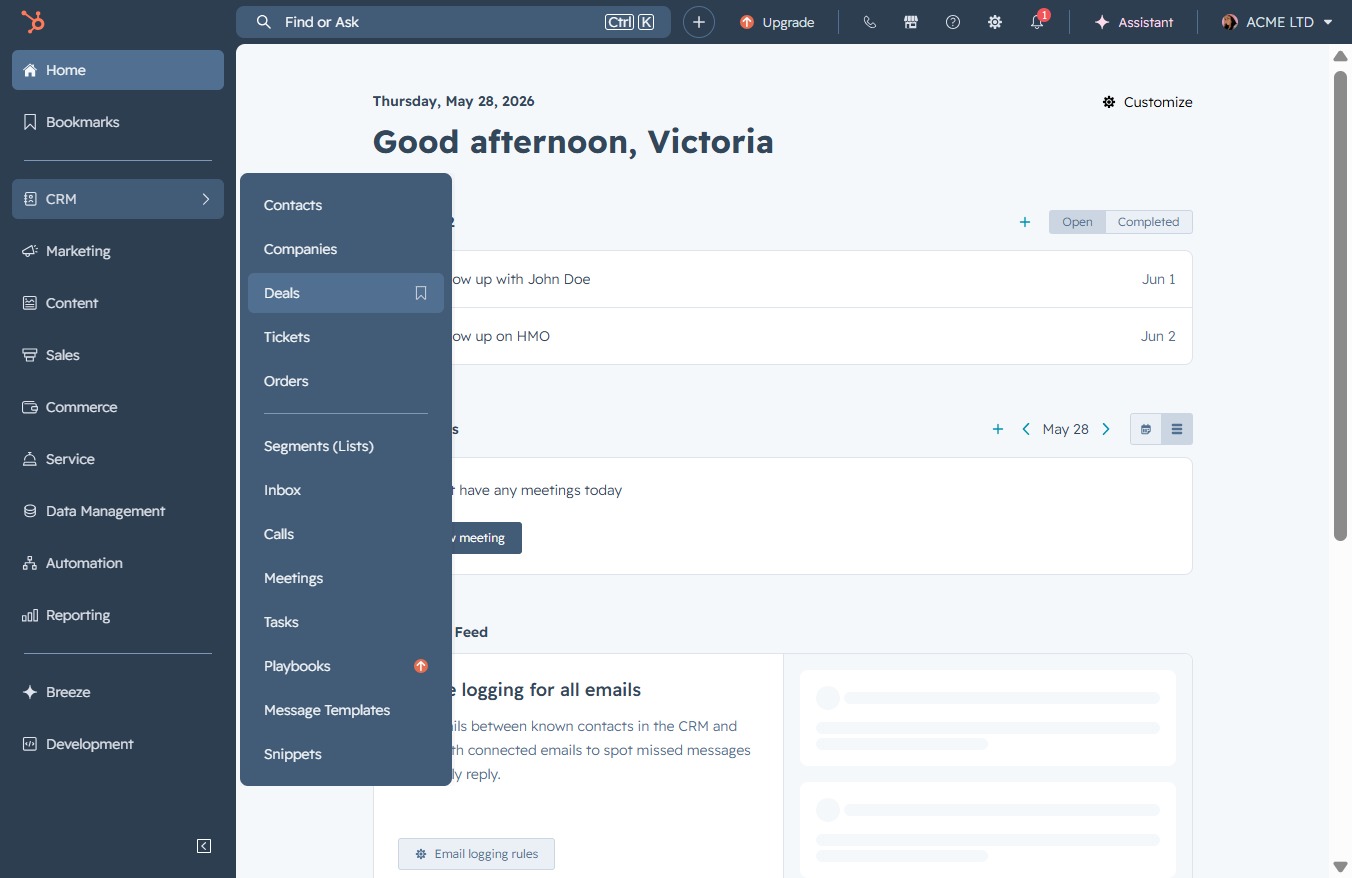Open the Content menu

[118, 303]
